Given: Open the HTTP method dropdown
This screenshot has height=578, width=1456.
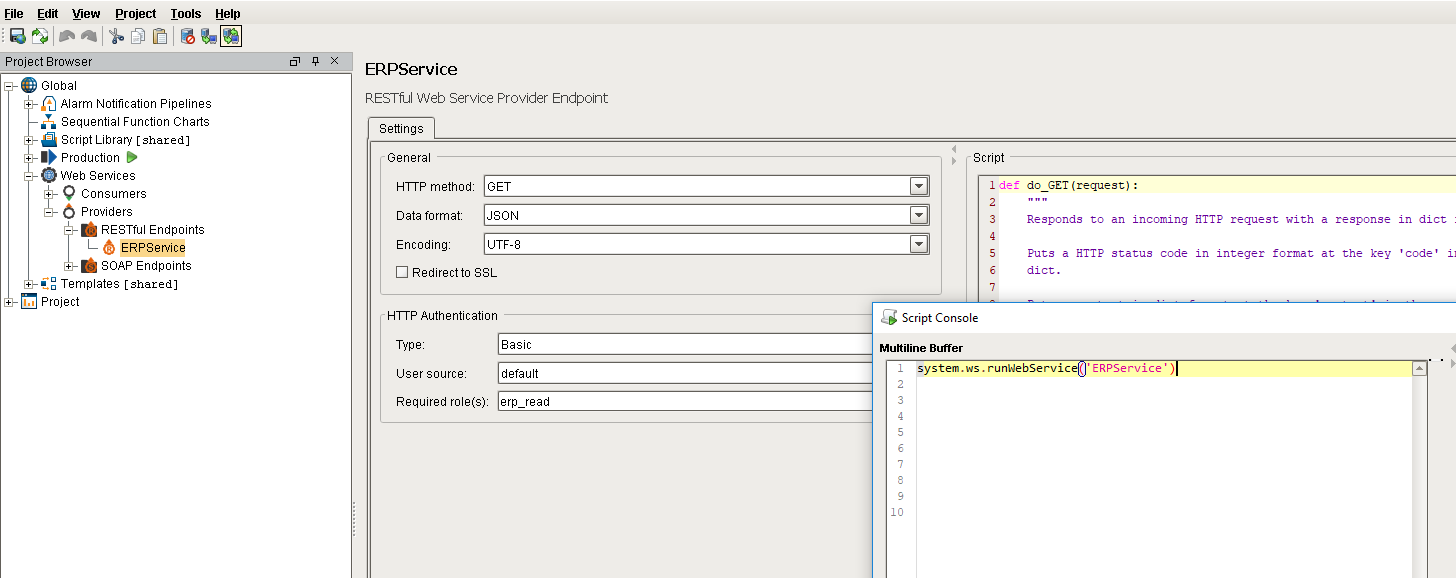Looking at the screenshot, I should pos(918,186).
